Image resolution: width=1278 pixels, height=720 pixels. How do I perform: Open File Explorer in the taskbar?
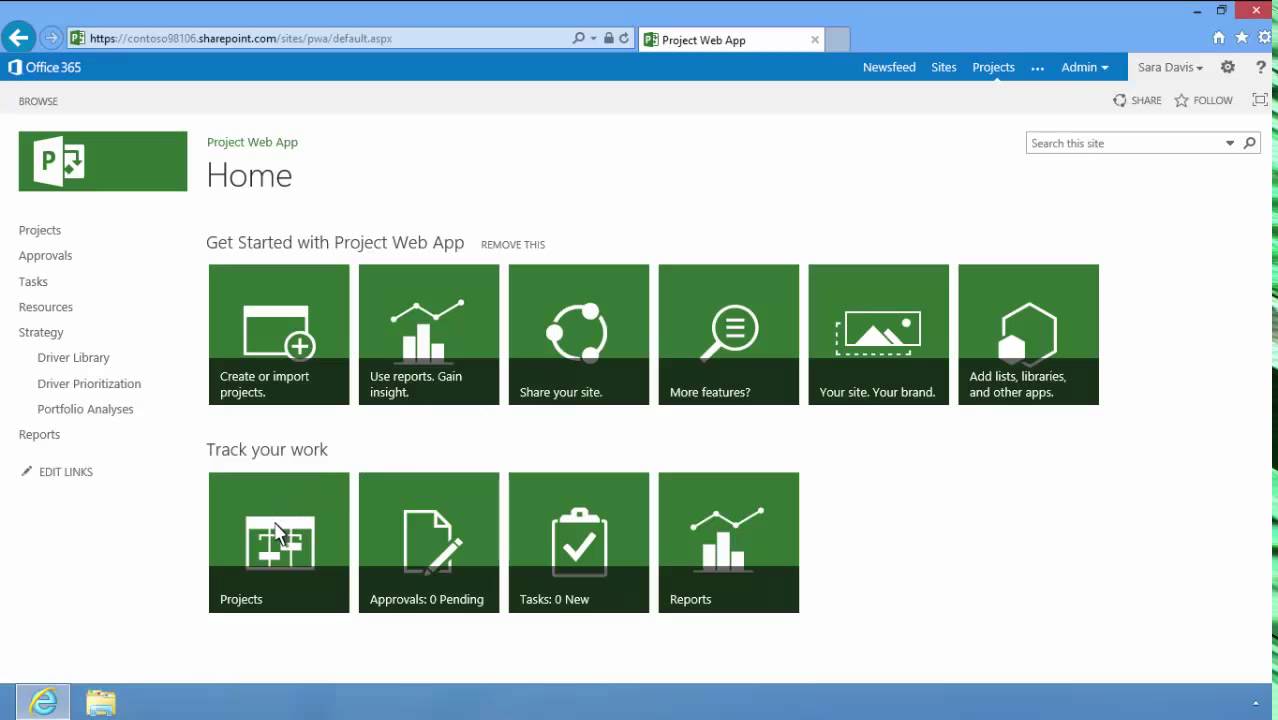pos(100,702)
